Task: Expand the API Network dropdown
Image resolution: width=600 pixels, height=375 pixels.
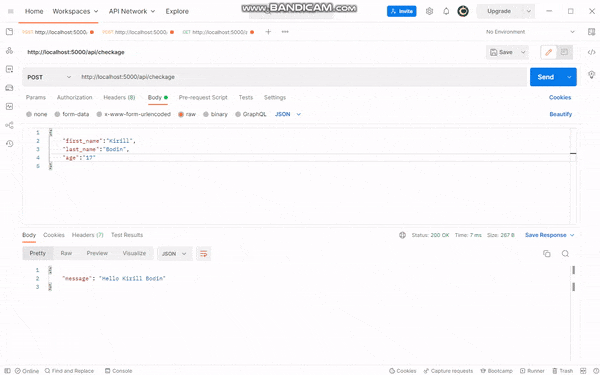Action: point(132,11)
